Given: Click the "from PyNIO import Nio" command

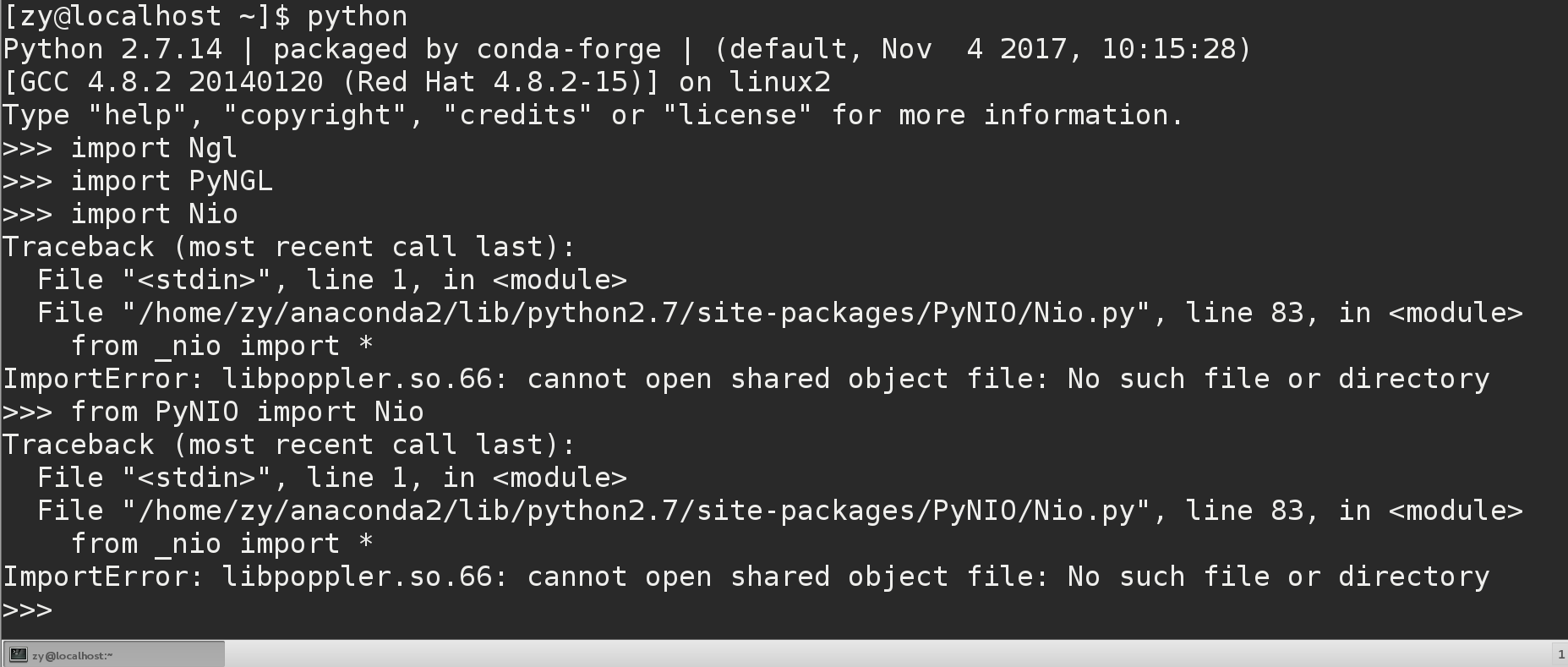Looking at the screenshot, I should tap(247, 412).
